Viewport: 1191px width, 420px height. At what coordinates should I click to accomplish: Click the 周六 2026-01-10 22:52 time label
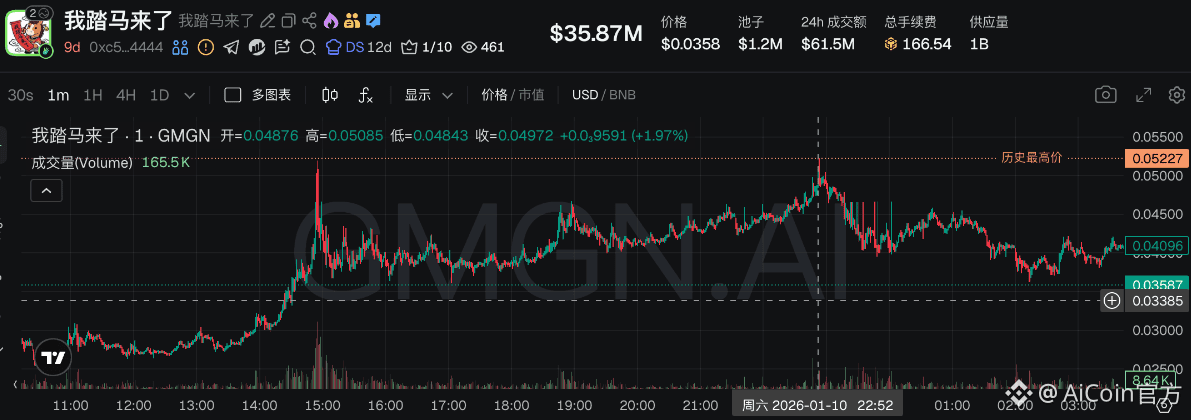pyautogui.click(x=817, y=404)
